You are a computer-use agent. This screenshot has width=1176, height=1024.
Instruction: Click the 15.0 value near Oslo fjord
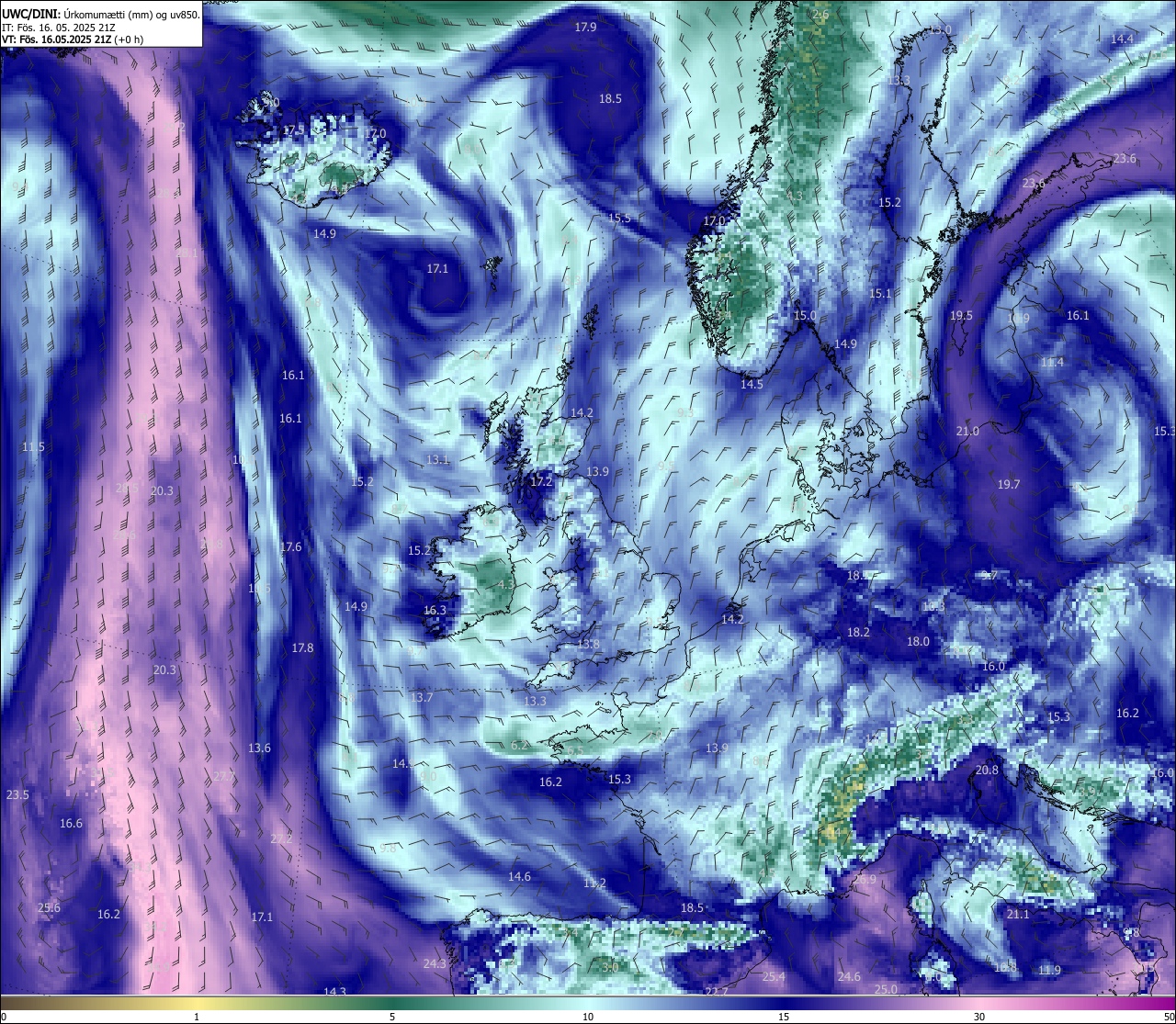click(x=805, y=316)
